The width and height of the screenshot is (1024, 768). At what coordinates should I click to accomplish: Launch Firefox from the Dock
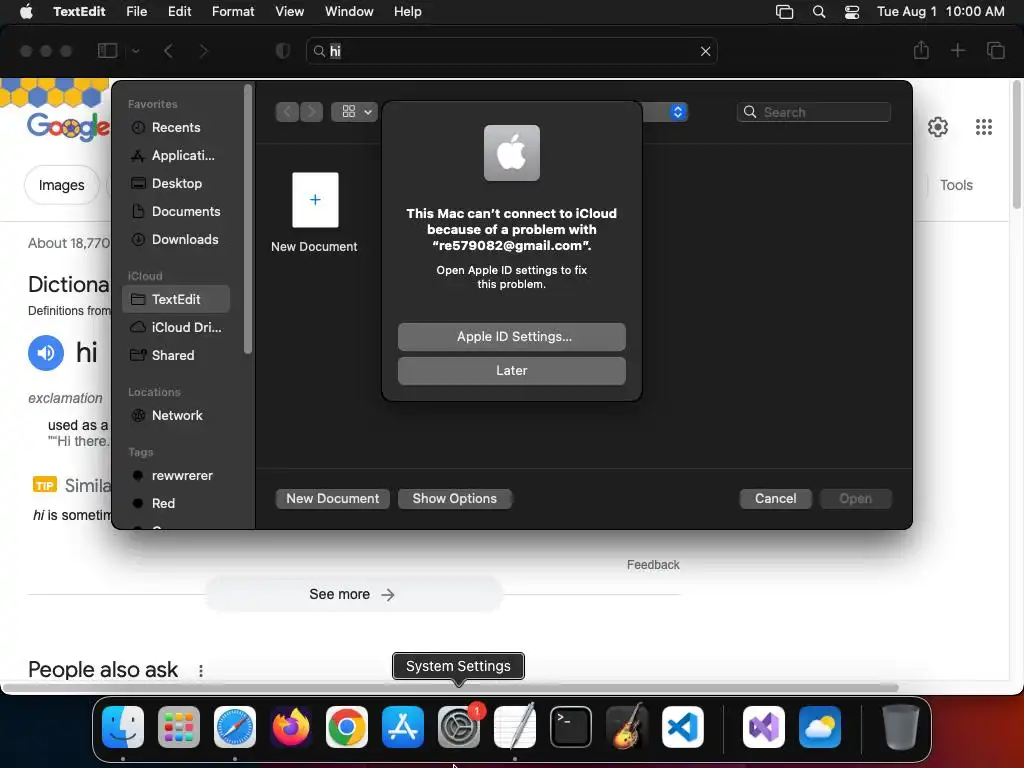coord(291,726)
